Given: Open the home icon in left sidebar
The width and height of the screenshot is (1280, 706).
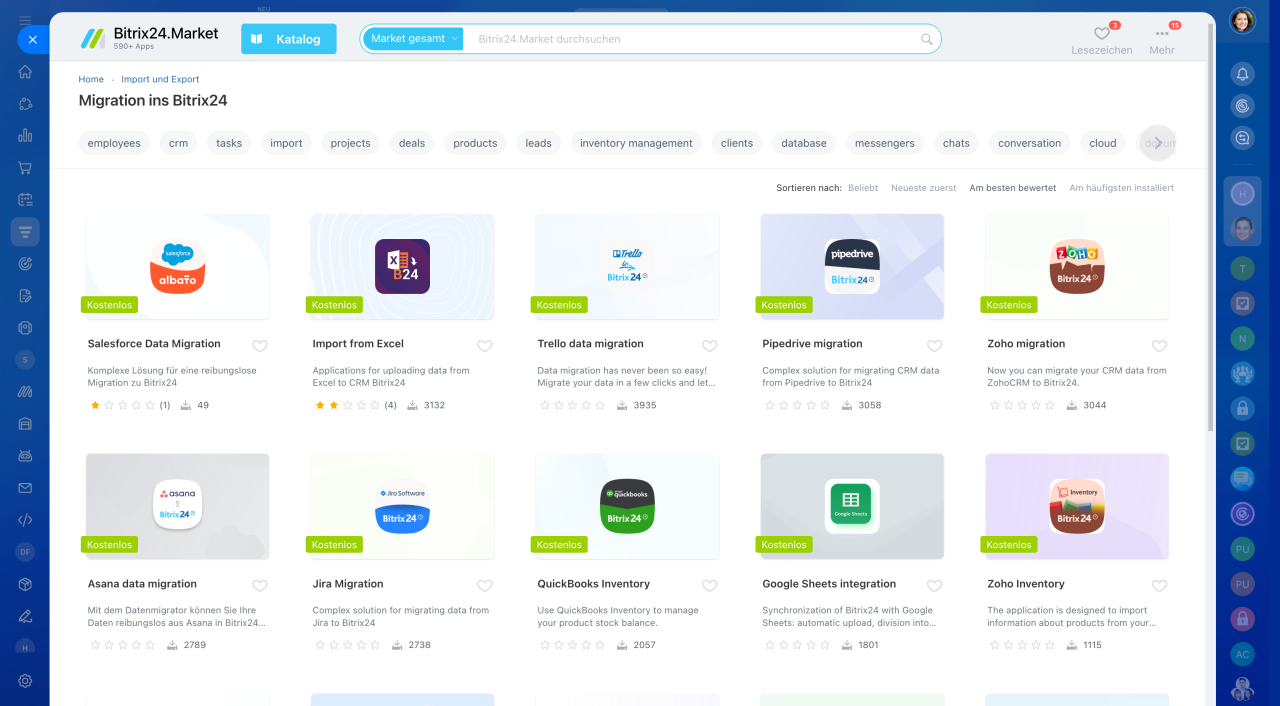Looking at the screenshot, I should (25, 72).
